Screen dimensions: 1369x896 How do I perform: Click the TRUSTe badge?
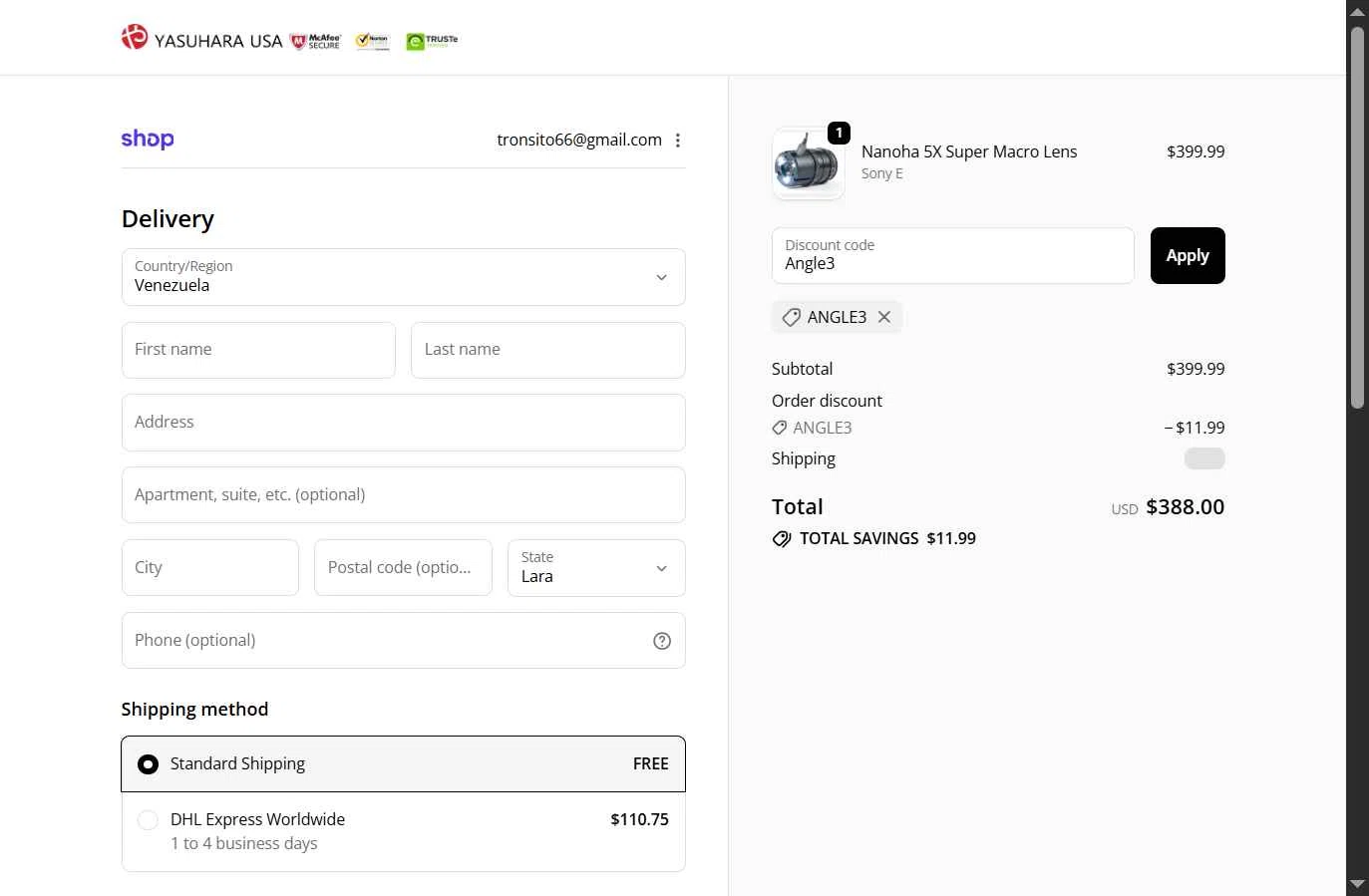[x=432, y=41]
